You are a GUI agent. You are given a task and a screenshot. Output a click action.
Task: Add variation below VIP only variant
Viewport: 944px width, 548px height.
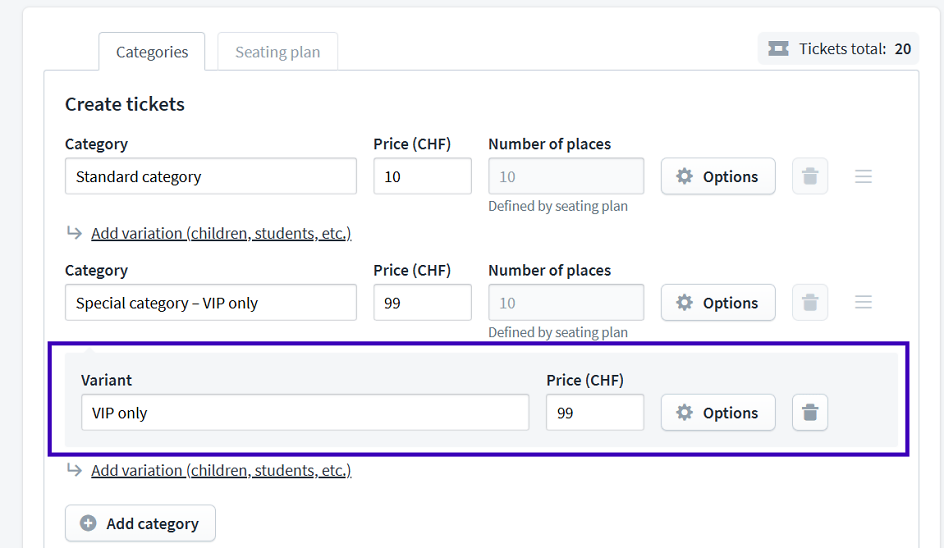[x=221, y=470]
